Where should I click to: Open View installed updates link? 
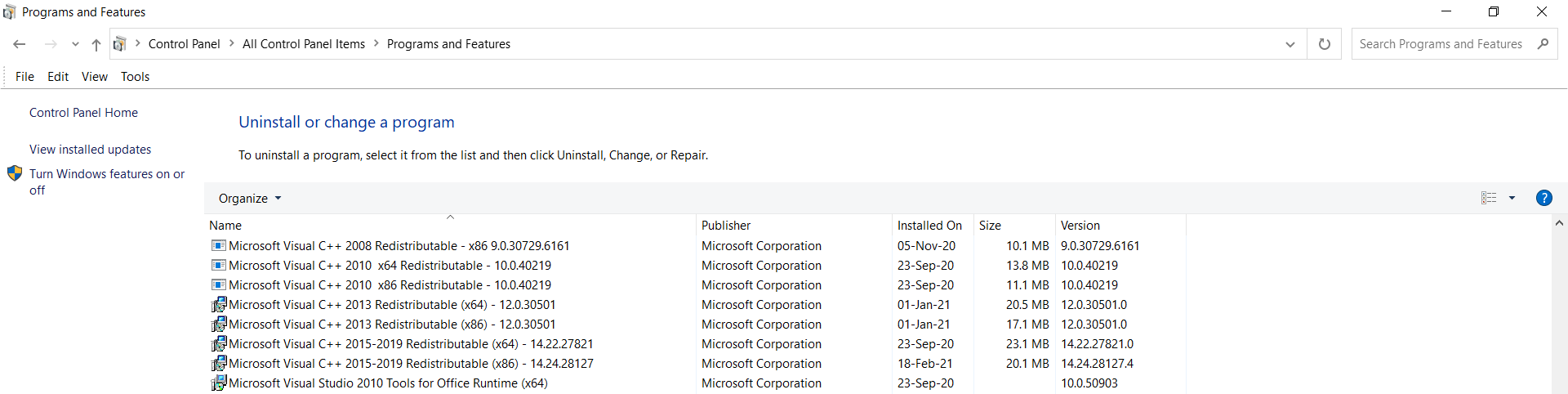pos(90,150)
